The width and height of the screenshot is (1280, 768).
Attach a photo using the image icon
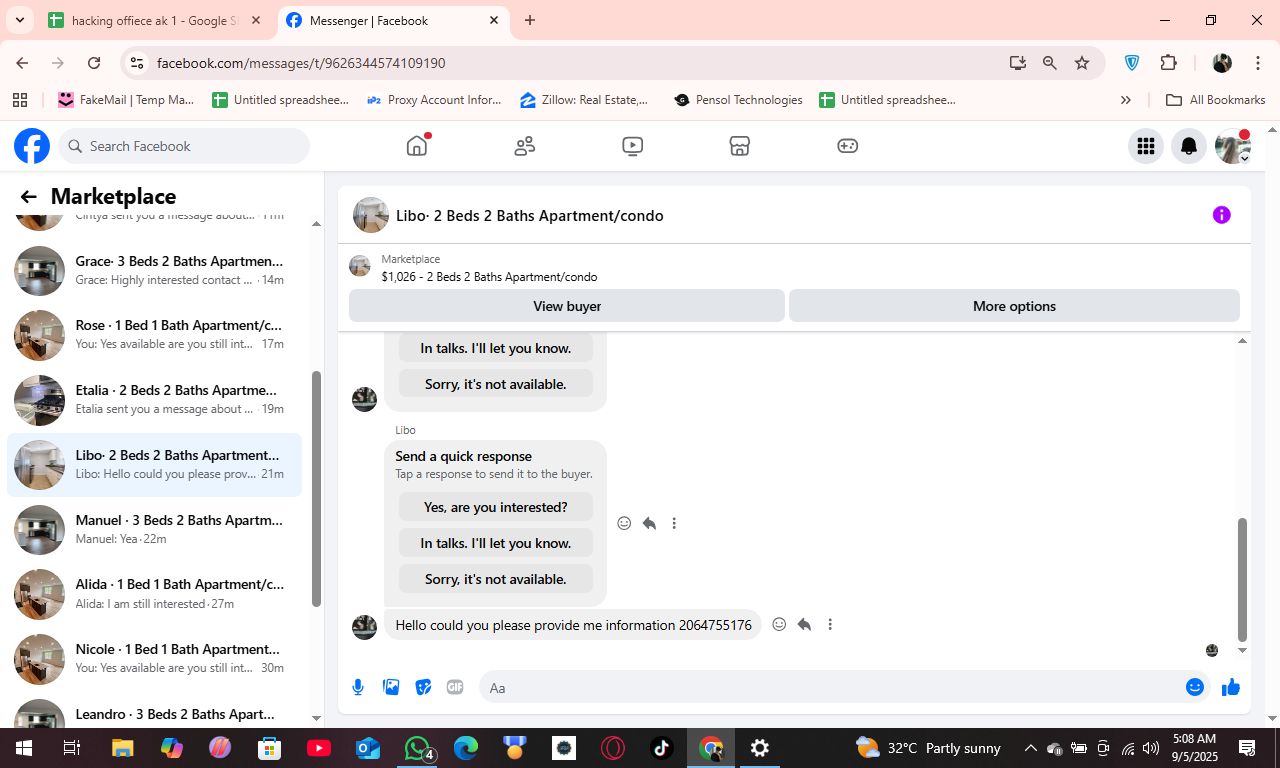tap(391, 687)
